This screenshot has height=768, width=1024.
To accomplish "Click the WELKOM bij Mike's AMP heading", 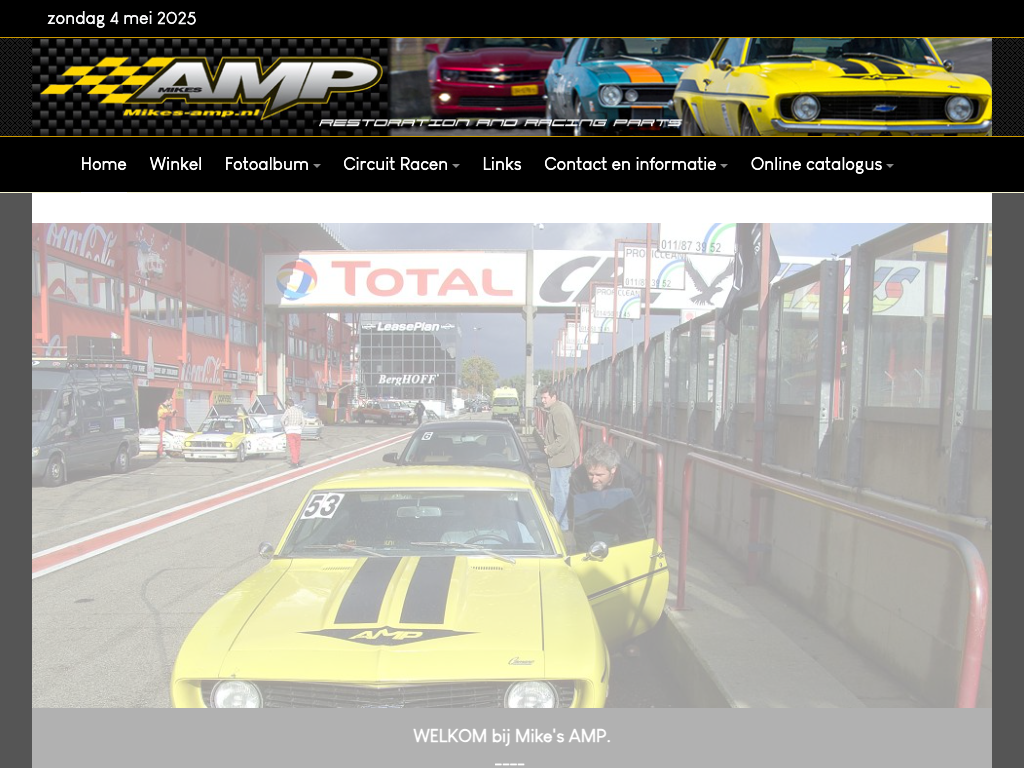I will 511,737.
